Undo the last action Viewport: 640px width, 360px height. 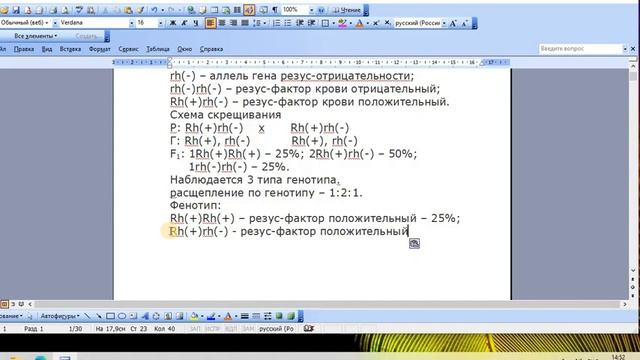pyautogui.click(x=154, y=9)
